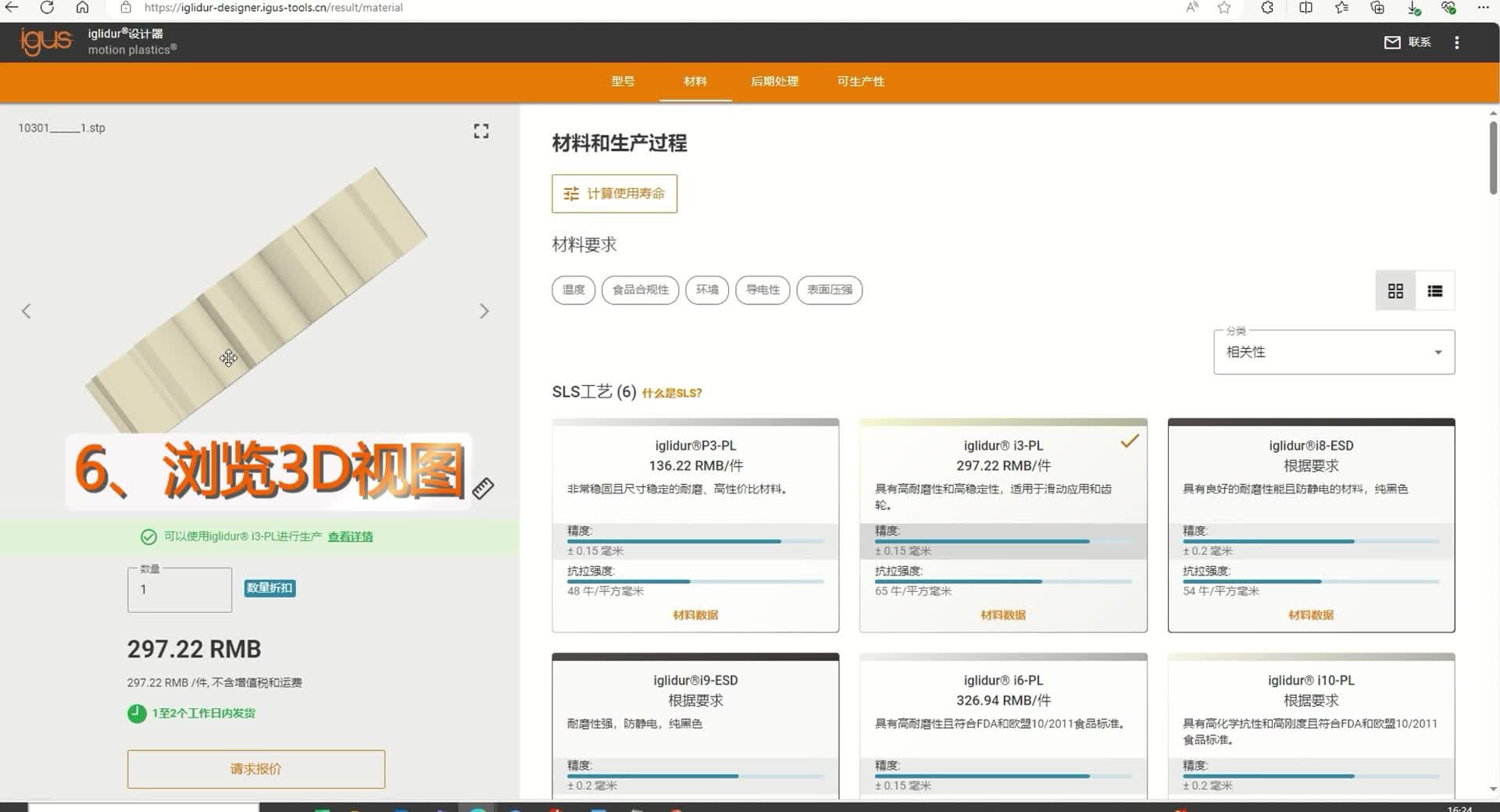Open 材料数据 for iglidur i8-ESD
The height and width of the screenshot is (812, 1500).
click(1311, 615)
